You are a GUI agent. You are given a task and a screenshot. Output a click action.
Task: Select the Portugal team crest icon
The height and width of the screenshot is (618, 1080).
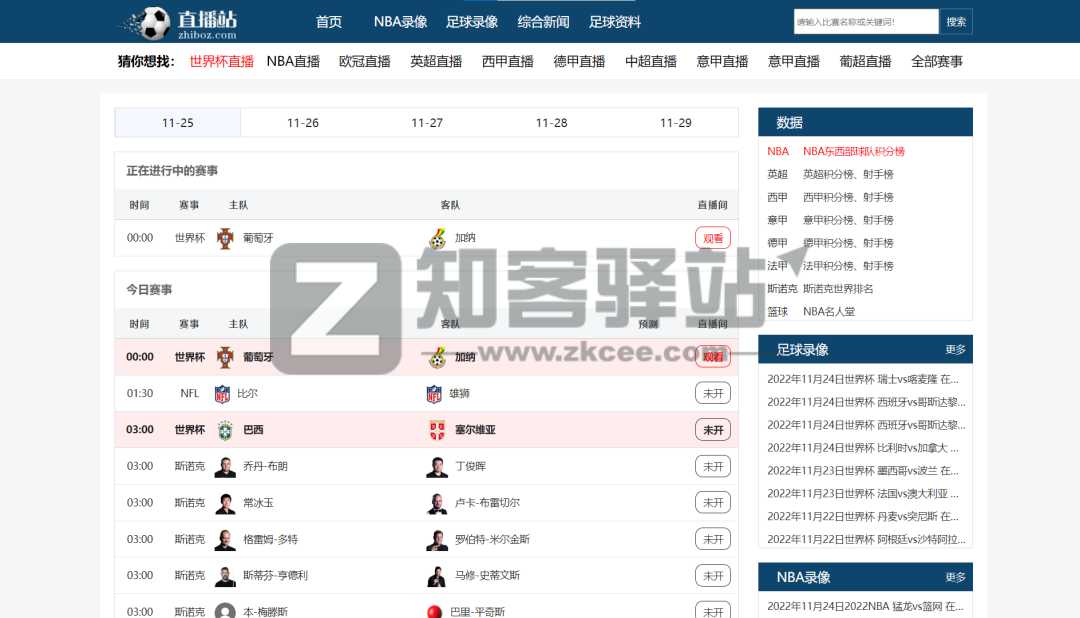(x=225, y=237)
